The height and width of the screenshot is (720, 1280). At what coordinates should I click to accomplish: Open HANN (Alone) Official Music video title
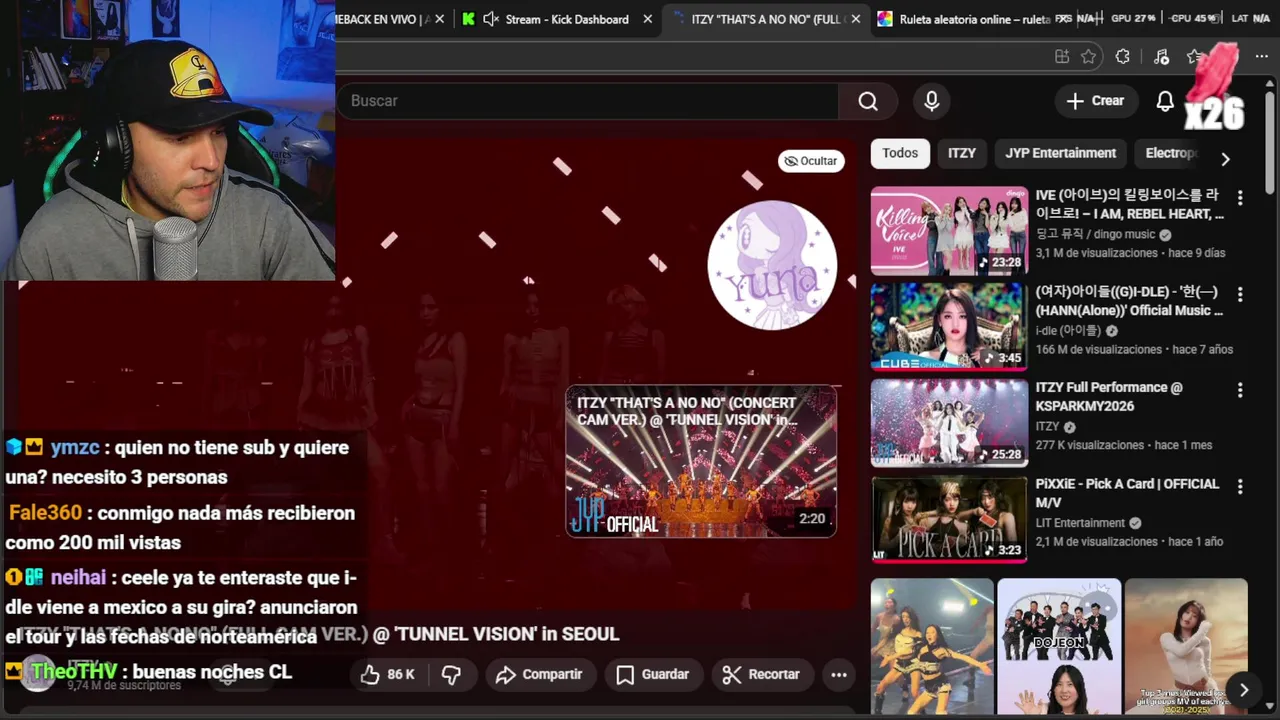1129,301
